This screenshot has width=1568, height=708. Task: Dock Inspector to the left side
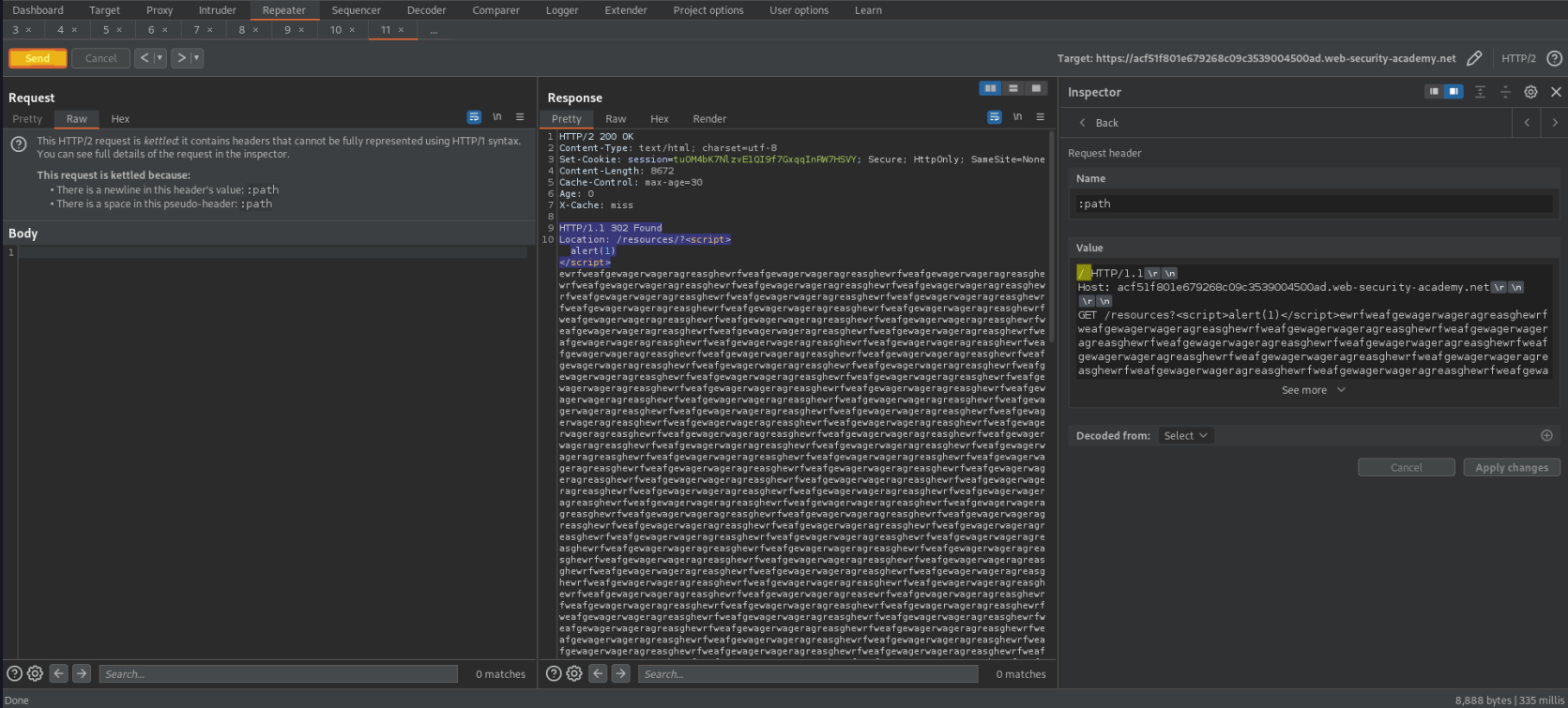click(1433, 92)
